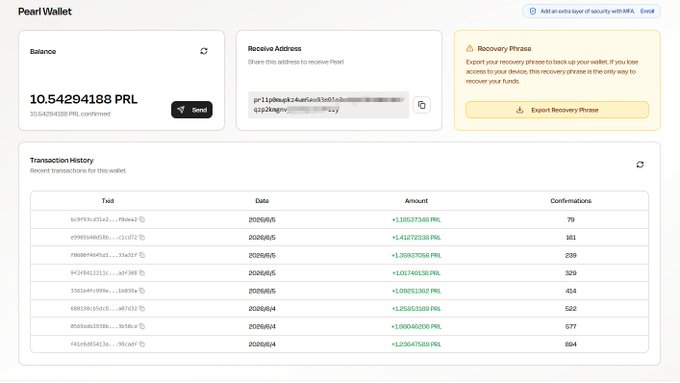Click date in the 414-confirmation row

[x=262, y=291]
